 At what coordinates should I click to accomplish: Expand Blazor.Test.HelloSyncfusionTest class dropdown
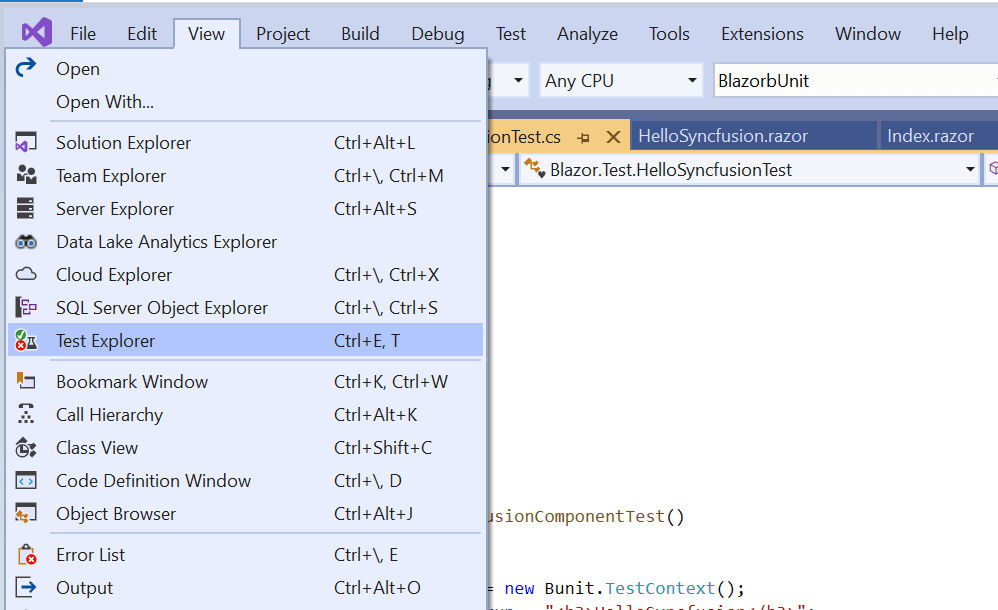coord(970,169)
